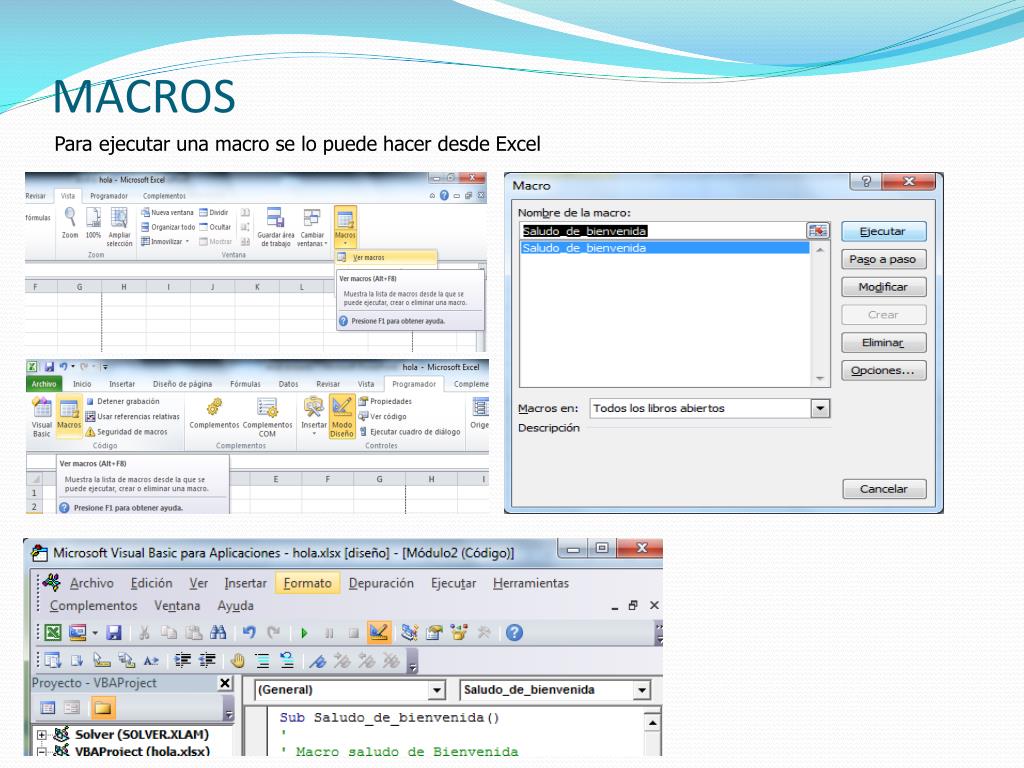Click the Project Explorer icon in VBA toolbar
Screen dimensions: 1024x768
(409, 632)
